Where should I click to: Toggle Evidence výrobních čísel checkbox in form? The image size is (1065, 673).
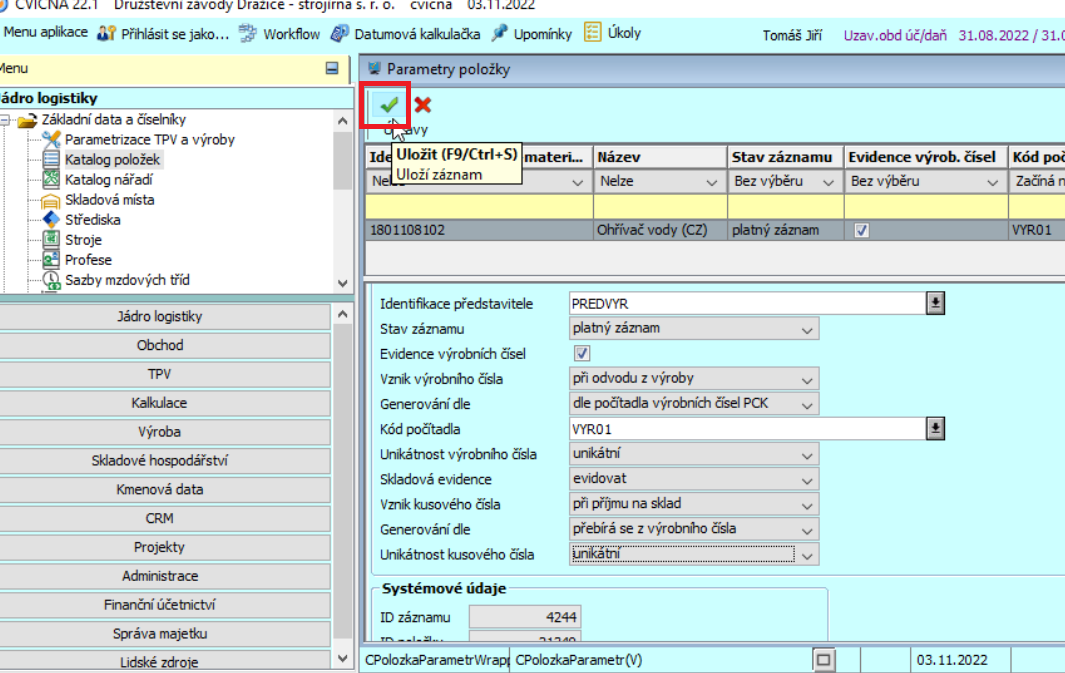click(582, 354)
